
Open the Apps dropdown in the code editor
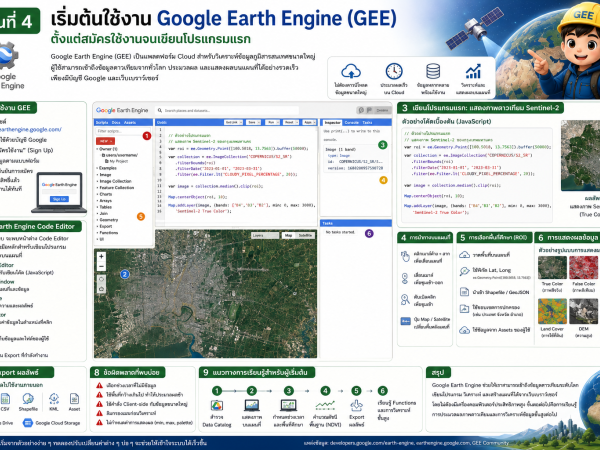[x=308, y=122]
